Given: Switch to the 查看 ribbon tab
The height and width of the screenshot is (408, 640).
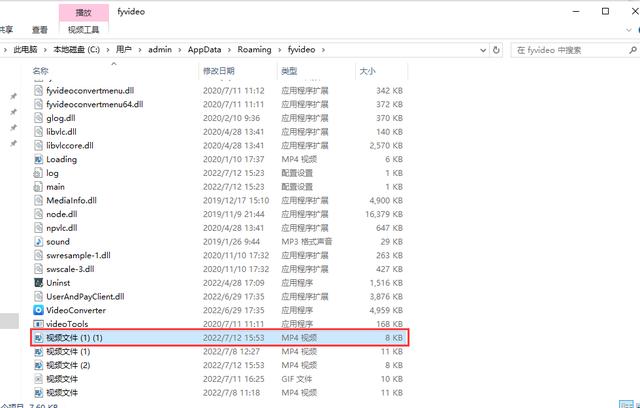Looking at the screenshot, I should point(40,30).
